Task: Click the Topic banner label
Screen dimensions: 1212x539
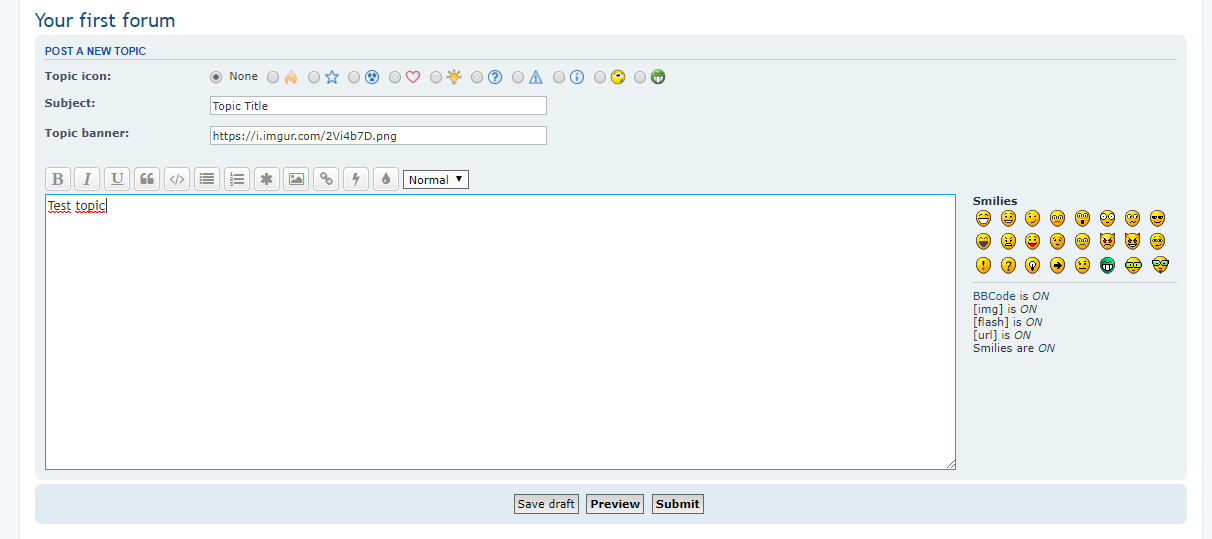Action: coord(87,133)
